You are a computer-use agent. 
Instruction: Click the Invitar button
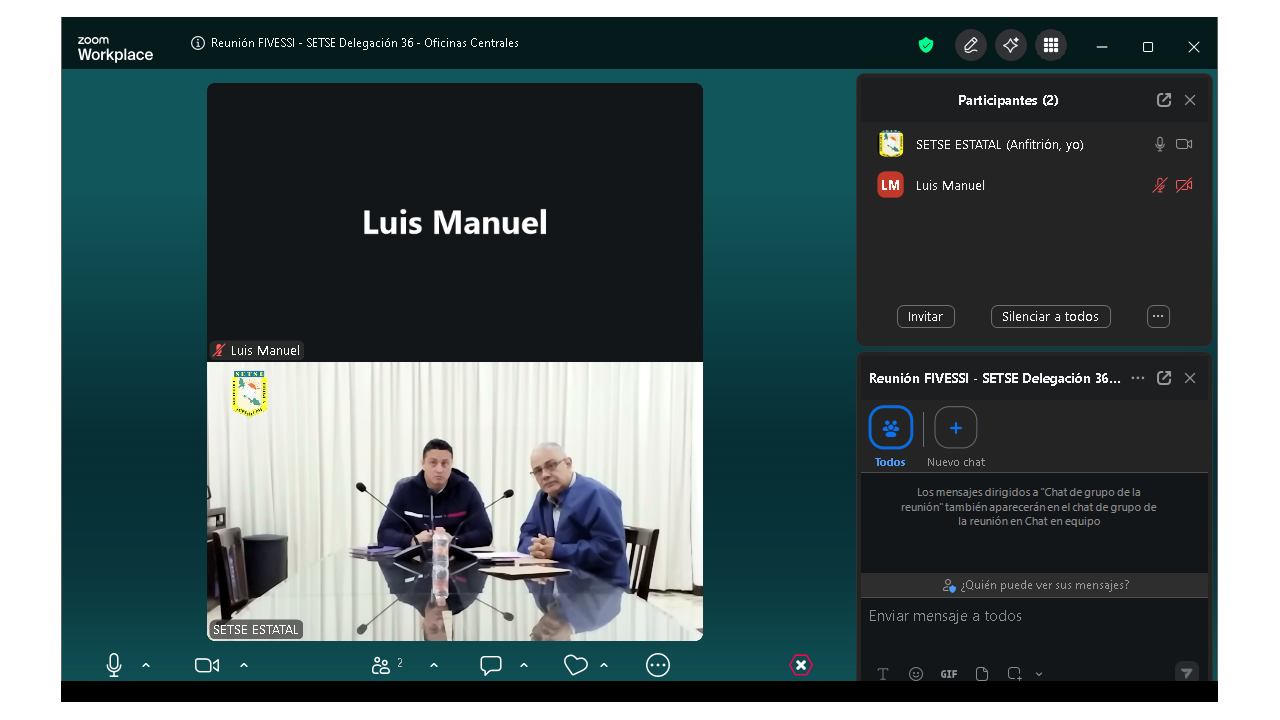pos(925,316)
